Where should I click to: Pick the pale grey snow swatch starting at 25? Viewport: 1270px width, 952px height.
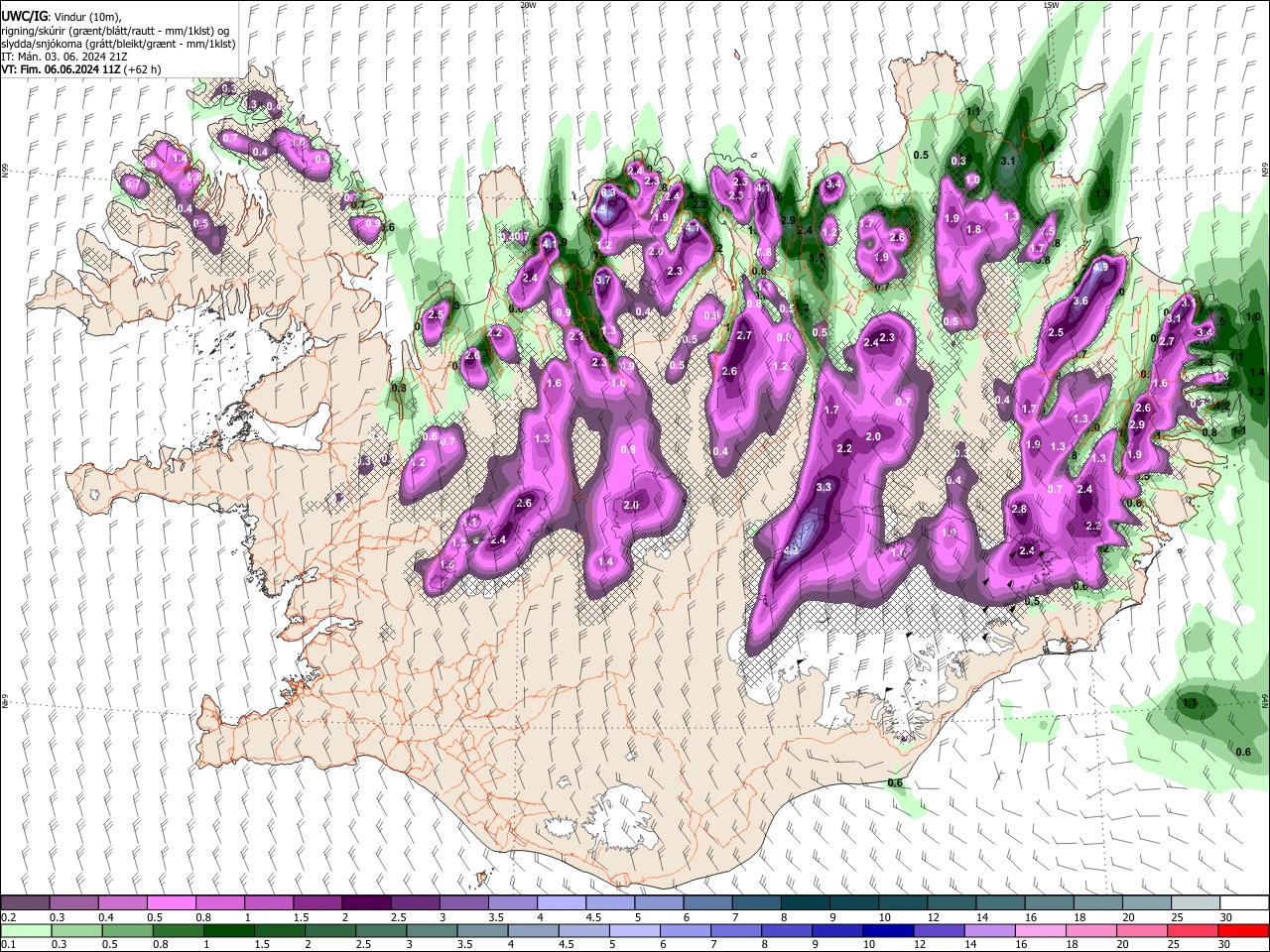(1196, 903)
